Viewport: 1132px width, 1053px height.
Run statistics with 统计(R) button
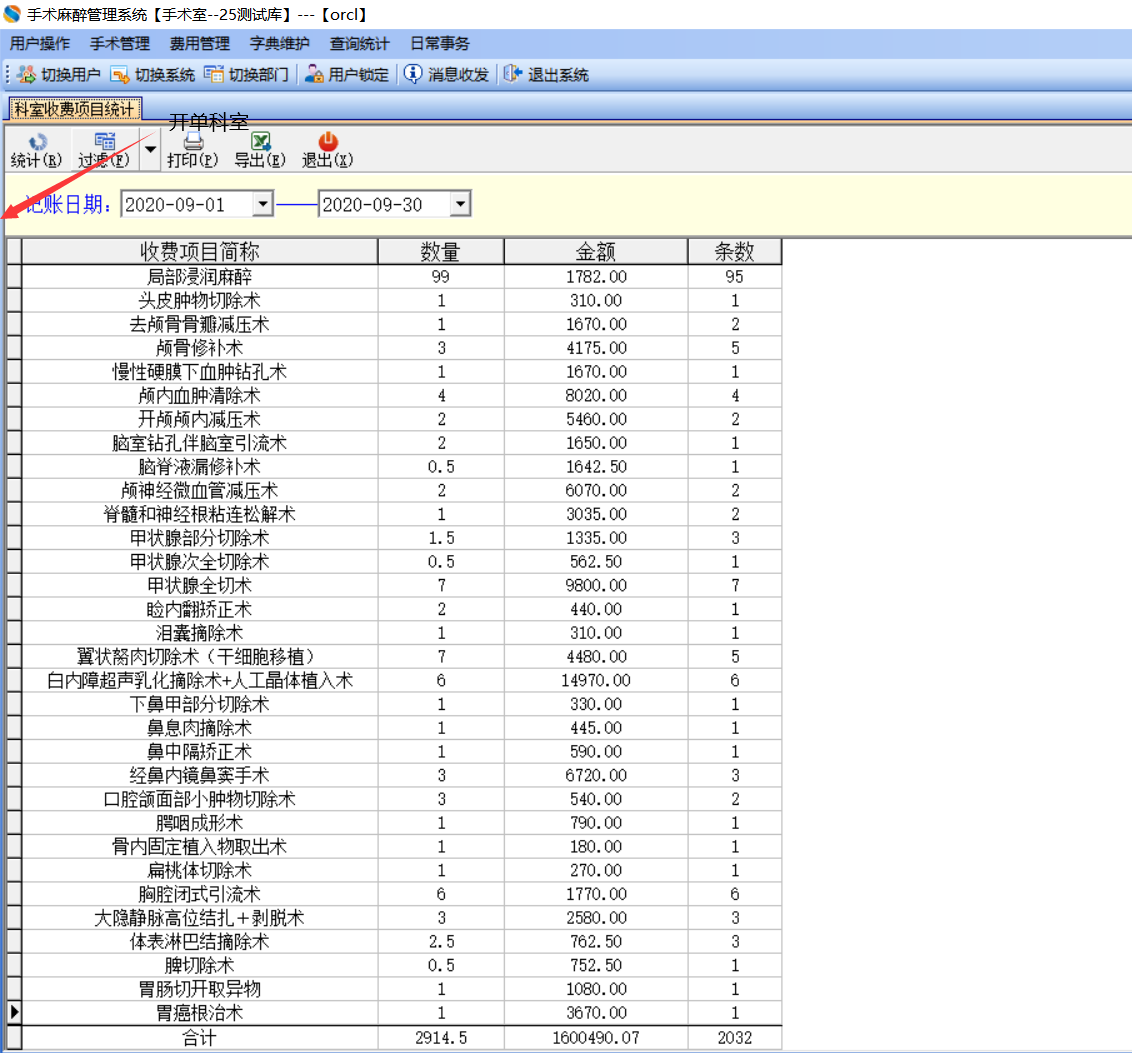coord(36,150)
